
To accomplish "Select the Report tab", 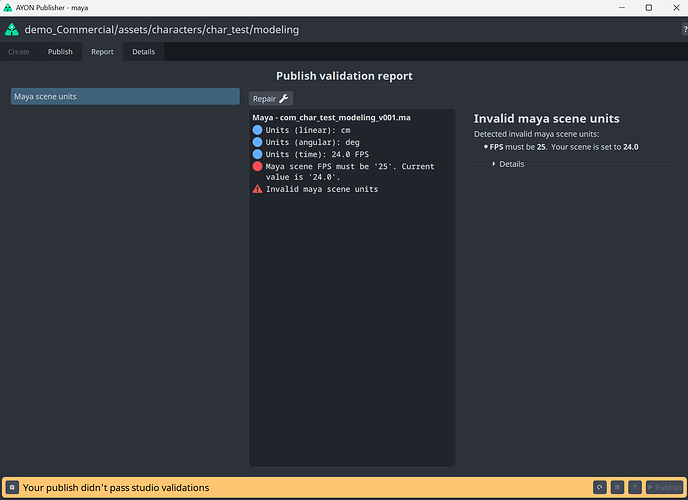I will pyautogui.click(x=102, y=52).
